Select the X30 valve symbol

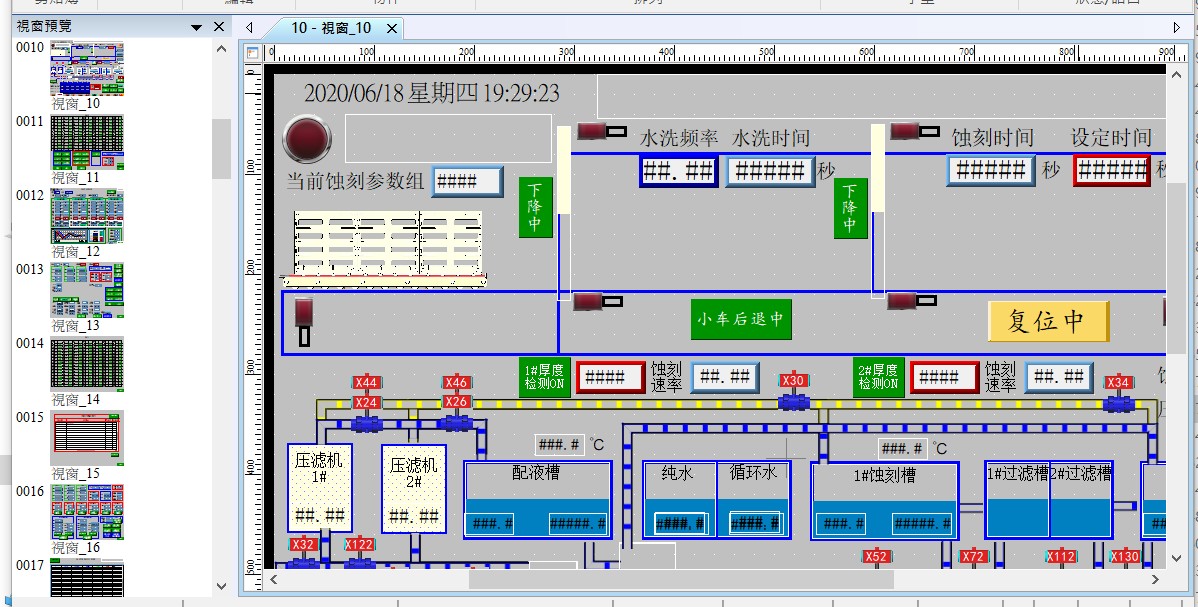(794, 401)
